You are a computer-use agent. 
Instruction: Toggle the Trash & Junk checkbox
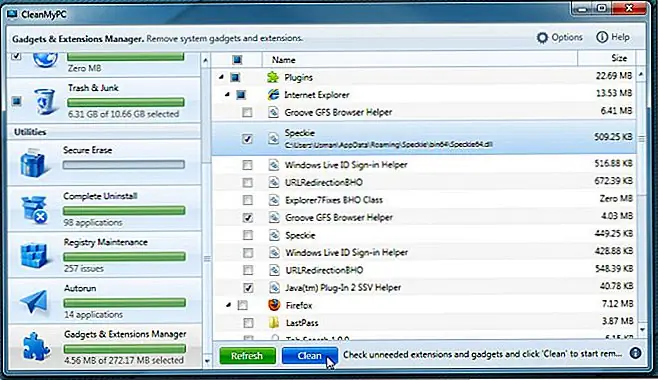[x=16, y=101]
